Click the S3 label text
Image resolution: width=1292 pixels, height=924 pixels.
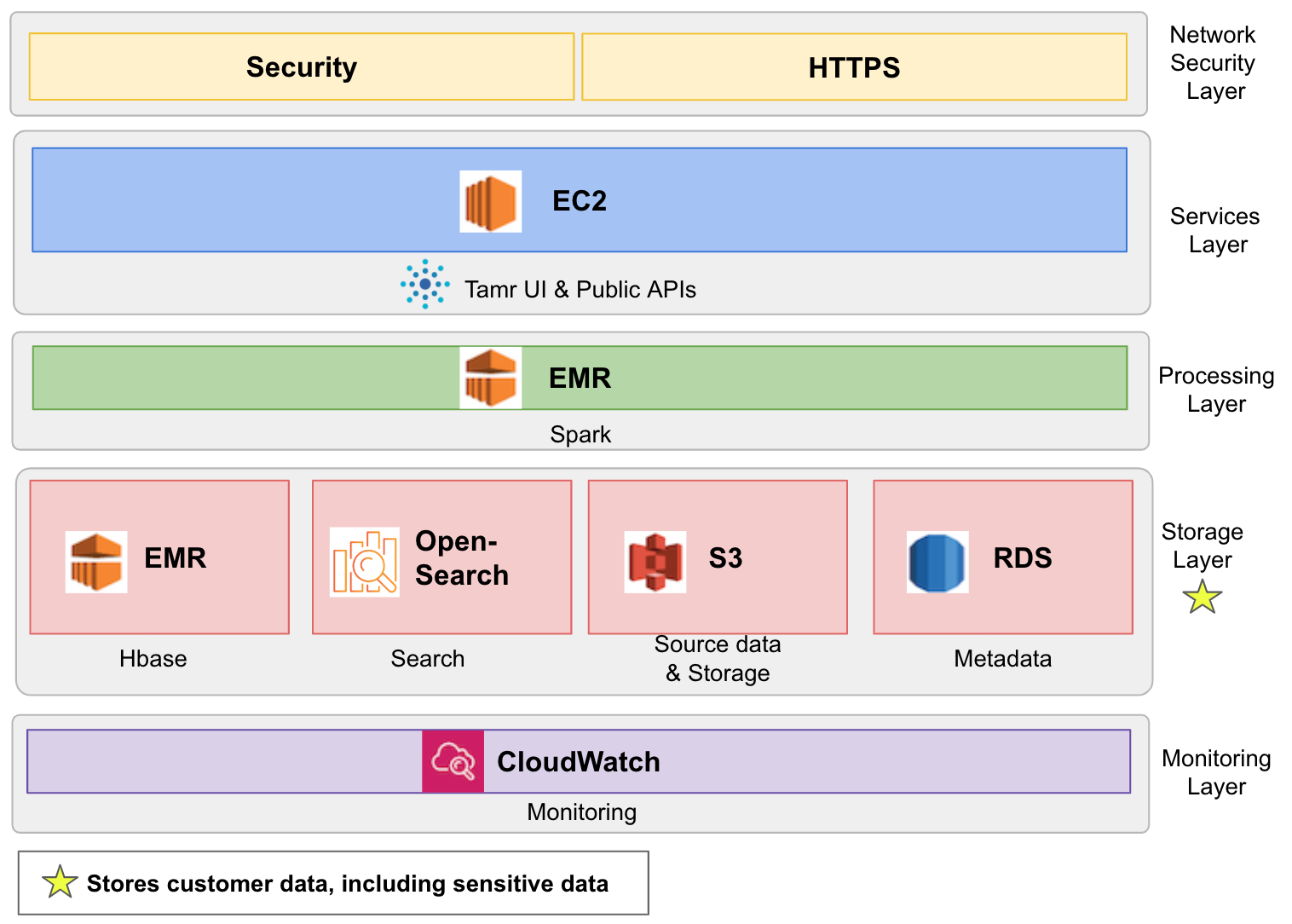725,558
